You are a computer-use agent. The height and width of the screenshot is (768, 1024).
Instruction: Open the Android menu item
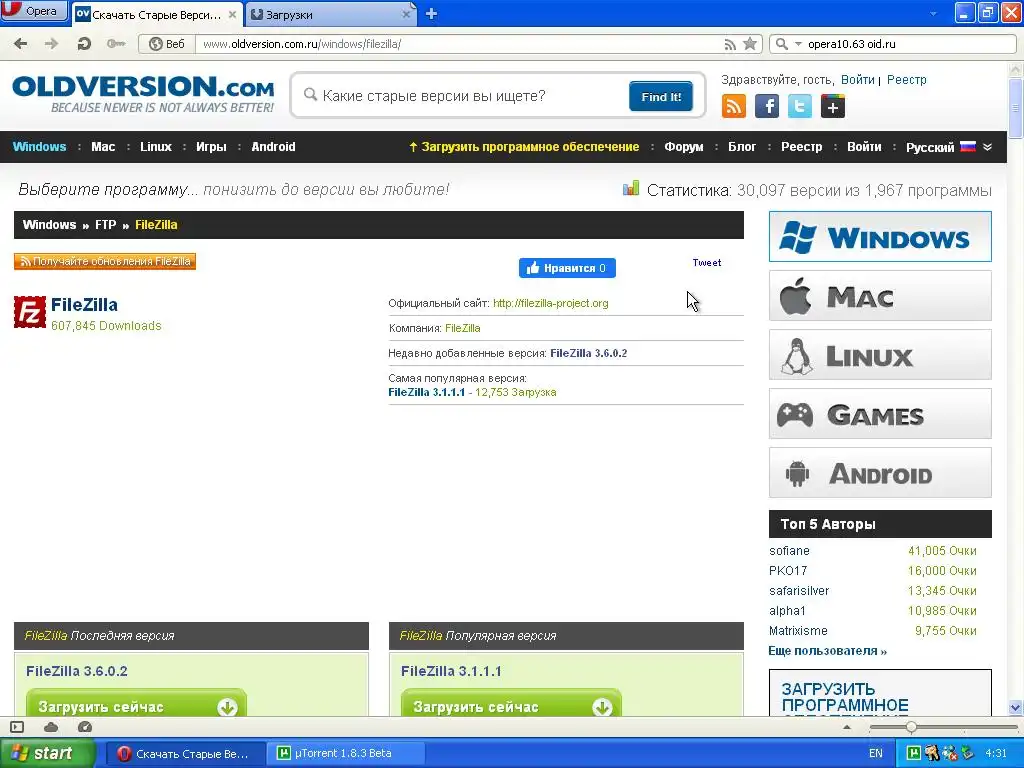click(x=273, y=146)
